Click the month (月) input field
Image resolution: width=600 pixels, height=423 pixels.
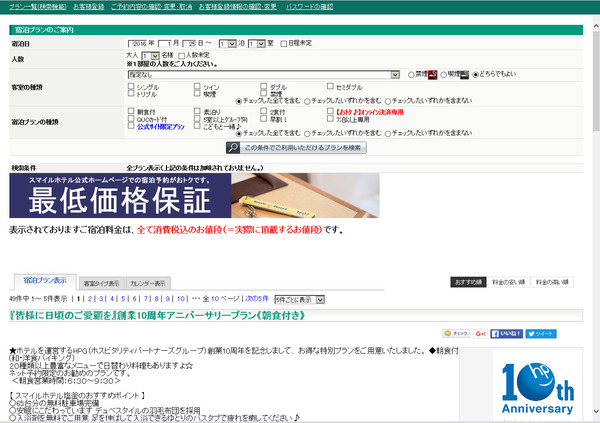165,44
